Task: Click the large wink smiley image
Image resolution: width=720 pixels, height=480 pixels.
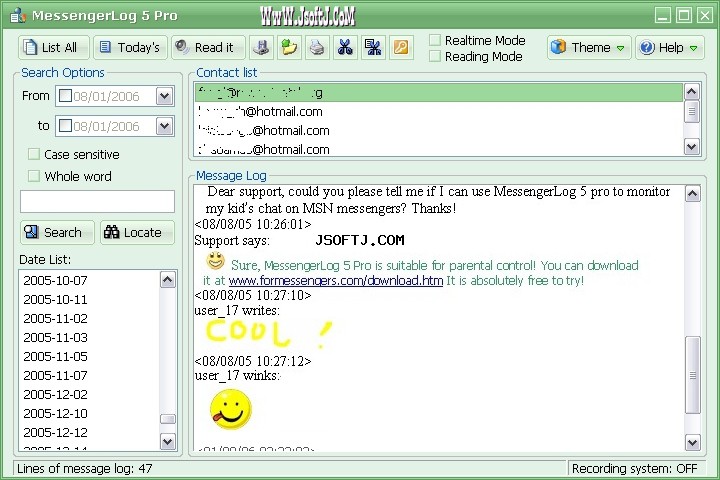Action: click(x=231, y=409)
